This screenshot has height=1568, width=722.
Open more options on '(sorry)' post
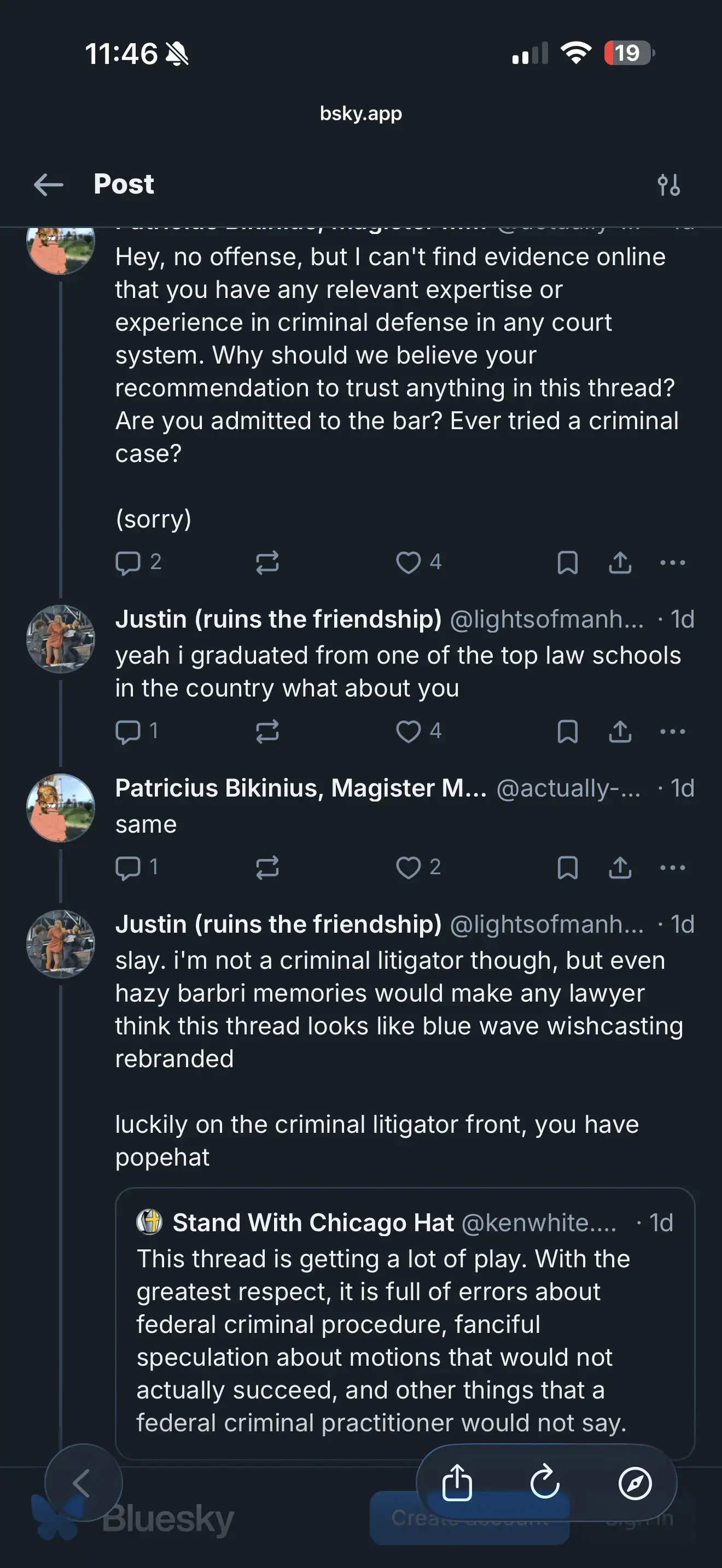click(672, 563)
